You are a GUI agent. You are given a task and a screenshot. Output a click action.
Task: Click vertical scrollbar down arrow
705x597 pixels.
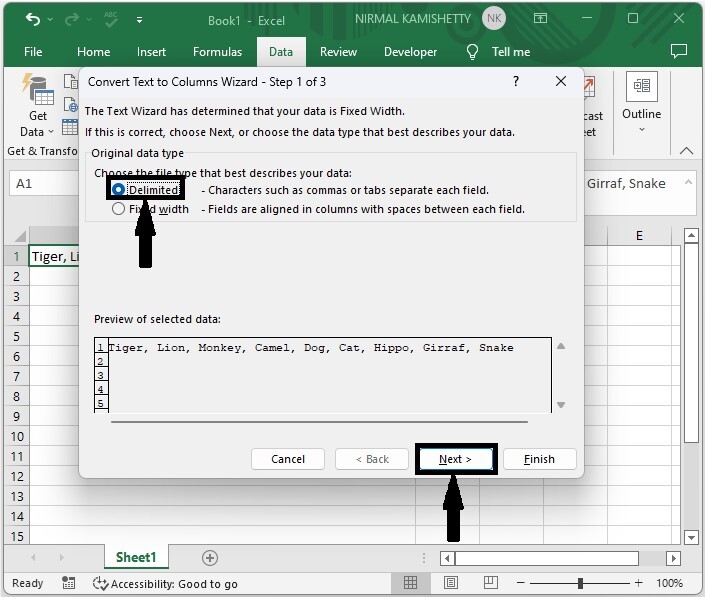pyautogui.click(x=691, y=537)
